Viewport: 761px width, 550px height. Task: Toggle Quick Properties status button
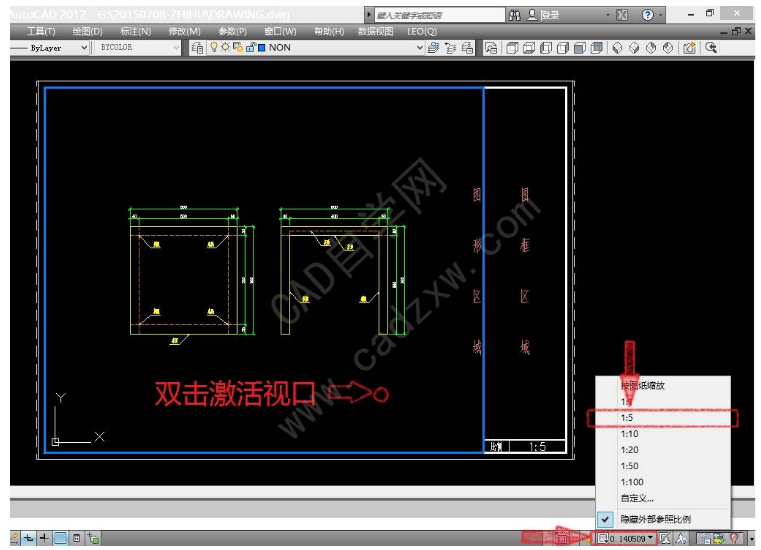tap(77, 538)
